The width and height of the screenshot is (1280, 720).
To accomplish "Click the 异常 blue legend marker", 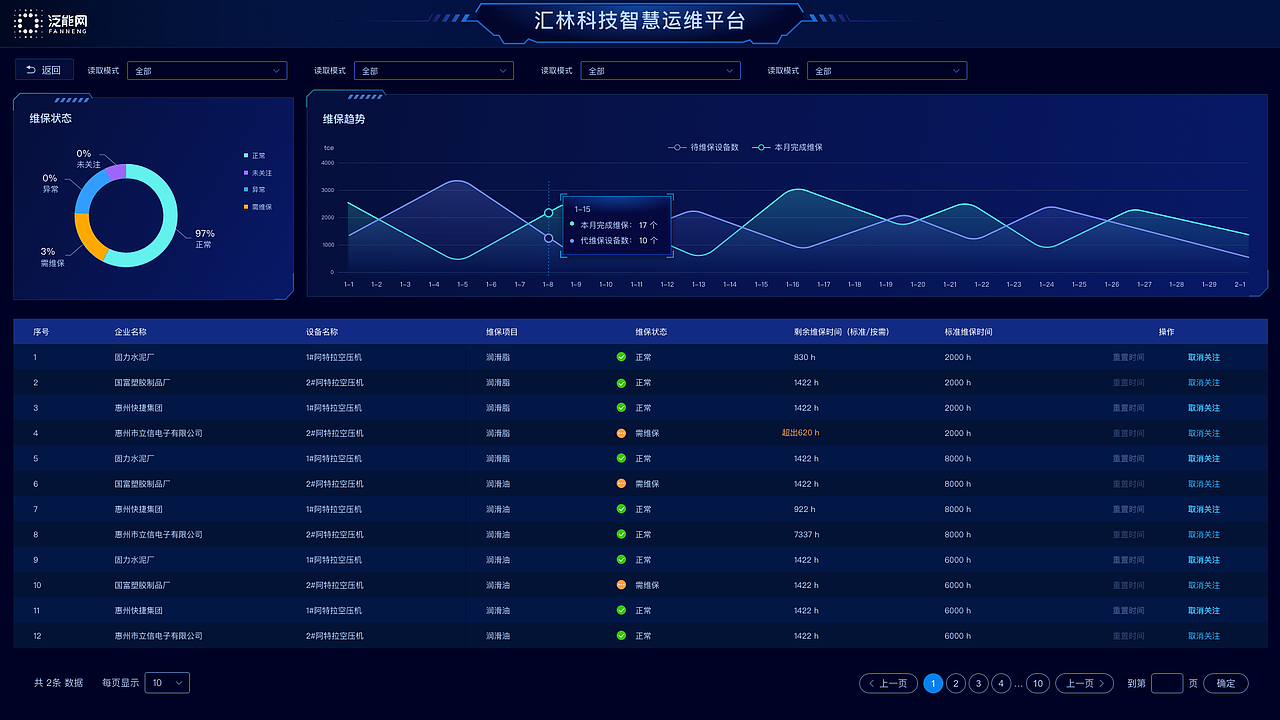I will 246,190.
